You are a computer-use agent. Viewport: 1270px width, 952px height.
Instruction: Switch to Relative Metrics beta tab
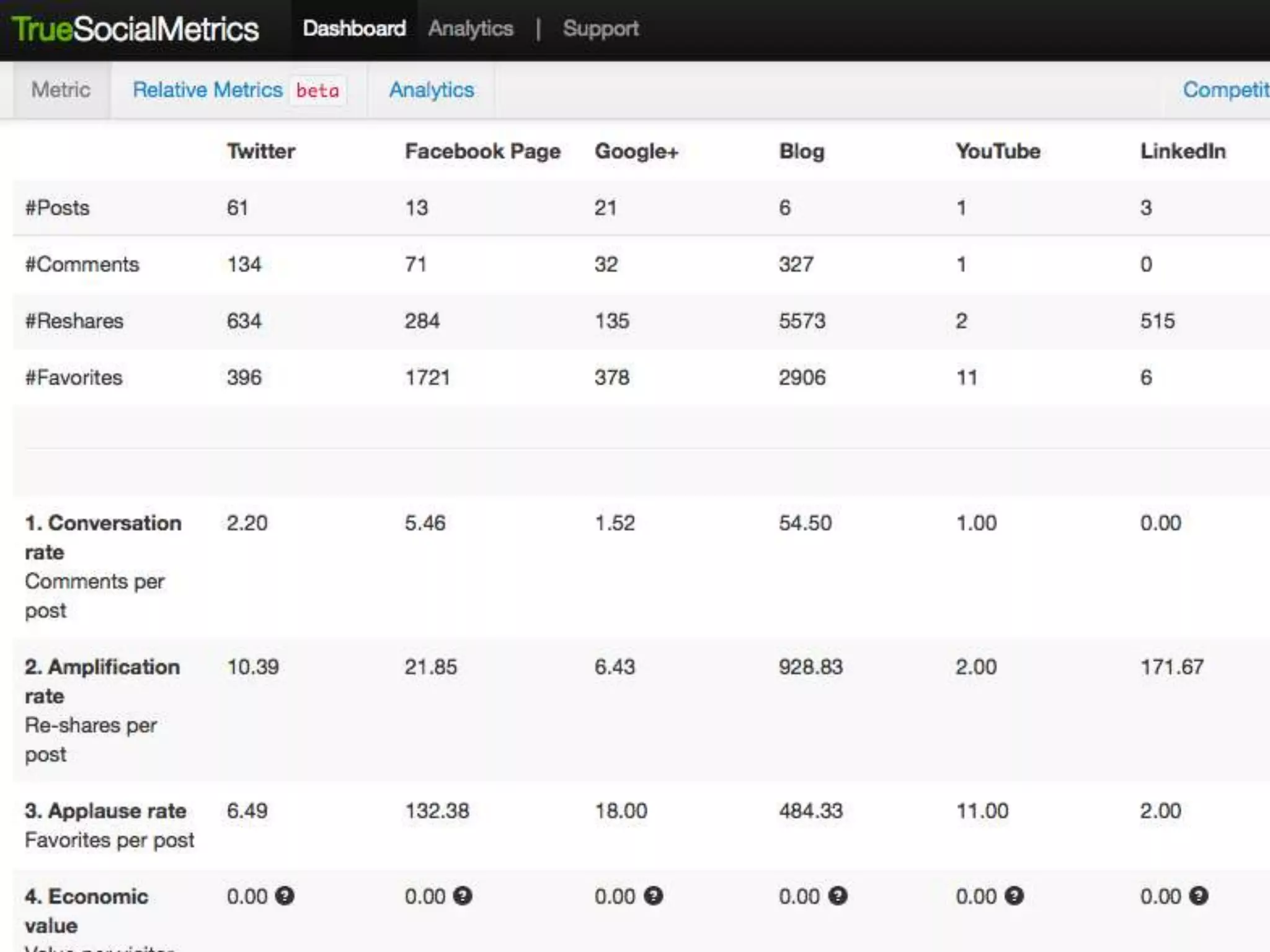point(239,90)
